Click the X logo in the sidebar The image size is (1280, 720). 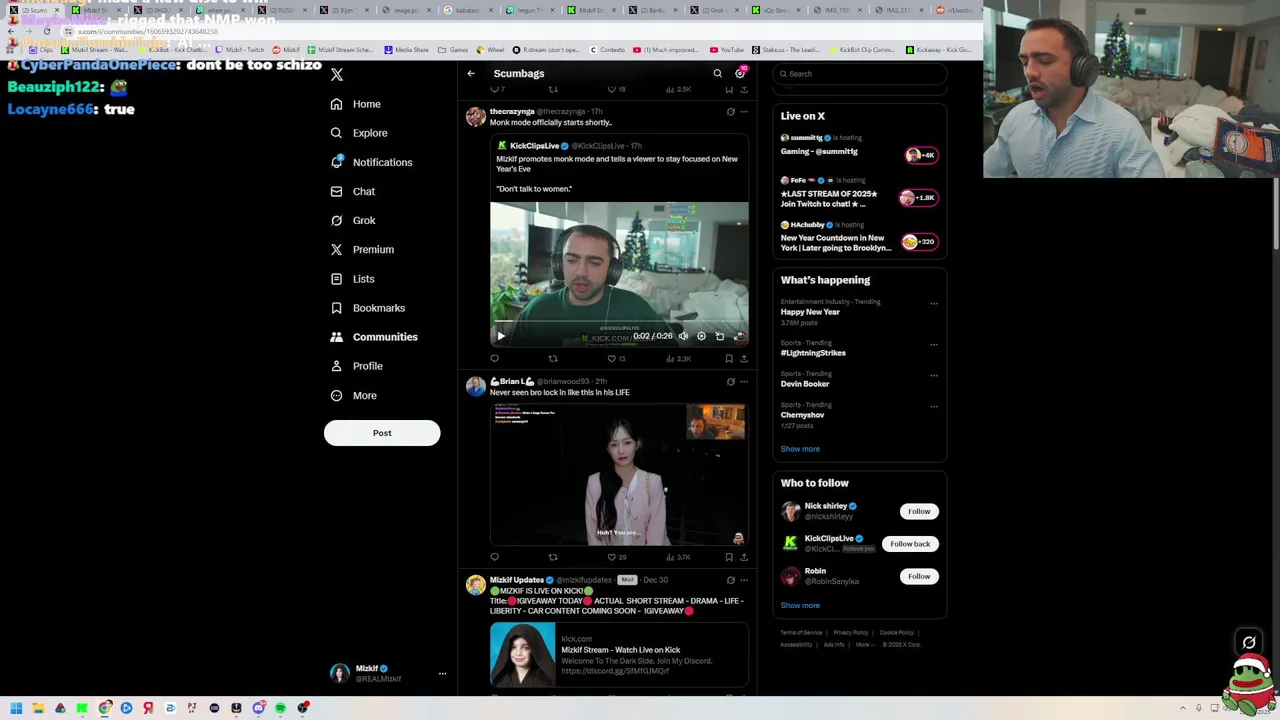point(337,75)
